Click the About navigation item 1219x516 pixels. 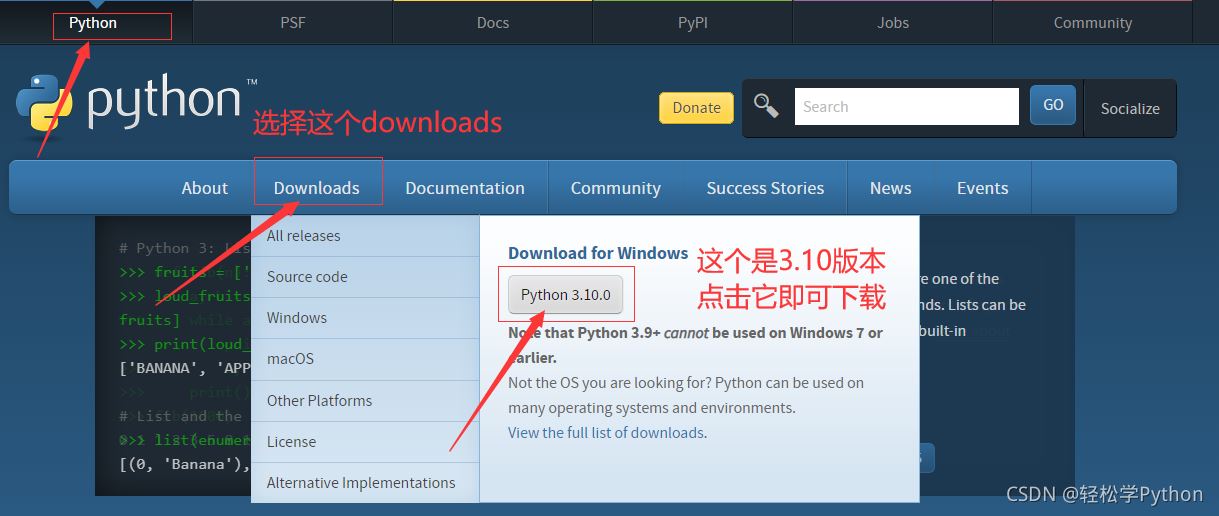click(205, 188)
